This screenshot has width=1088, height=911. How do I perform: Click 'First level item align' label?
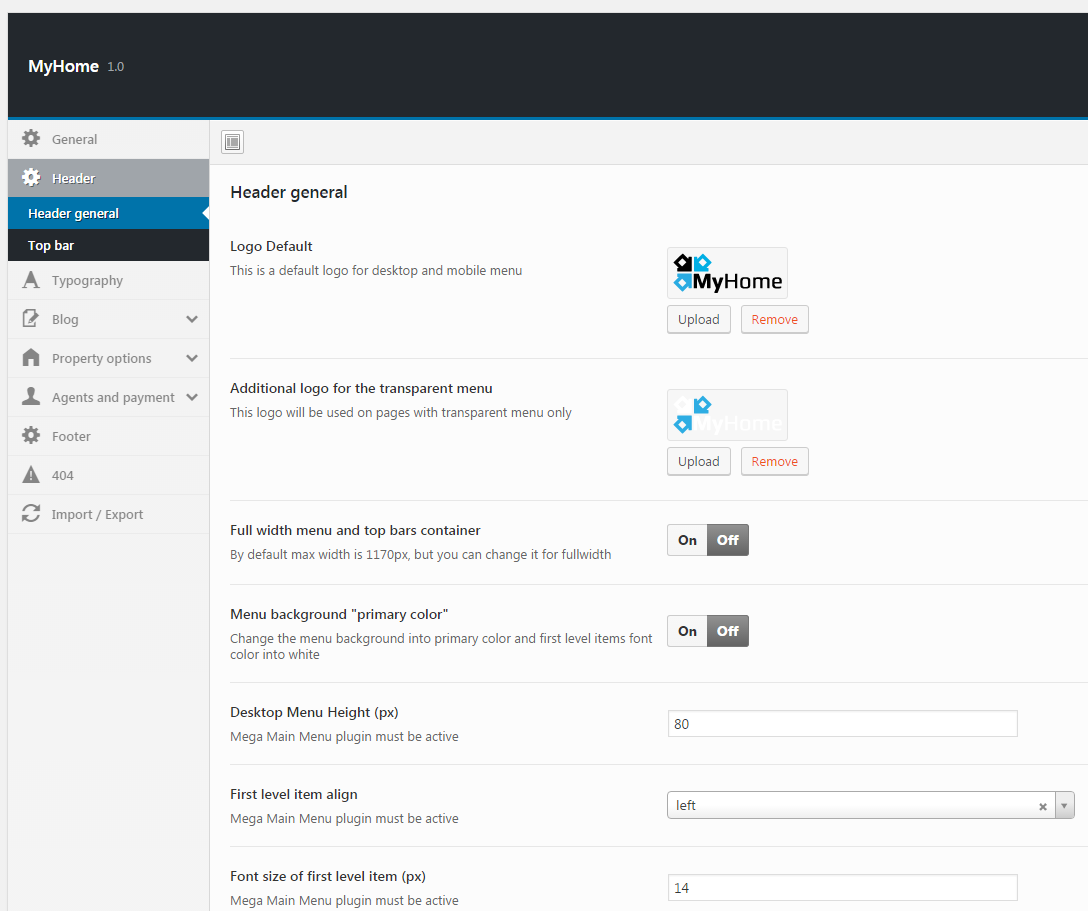pos(294,794)
